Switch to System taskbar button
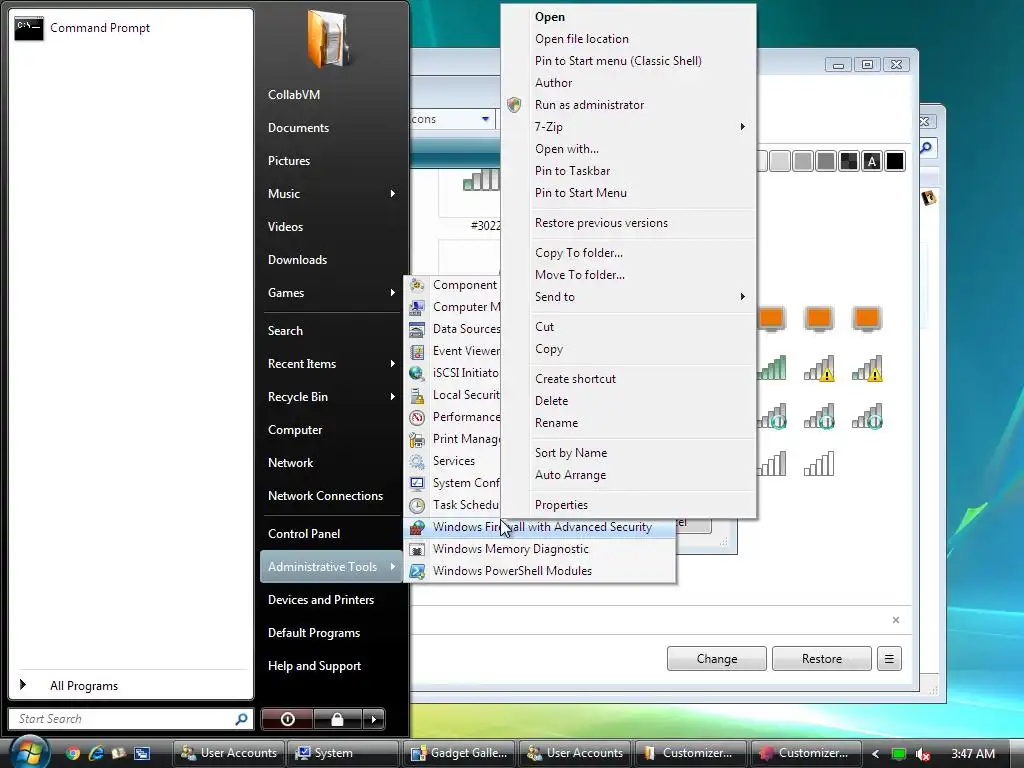 click(x=342, y=753)
